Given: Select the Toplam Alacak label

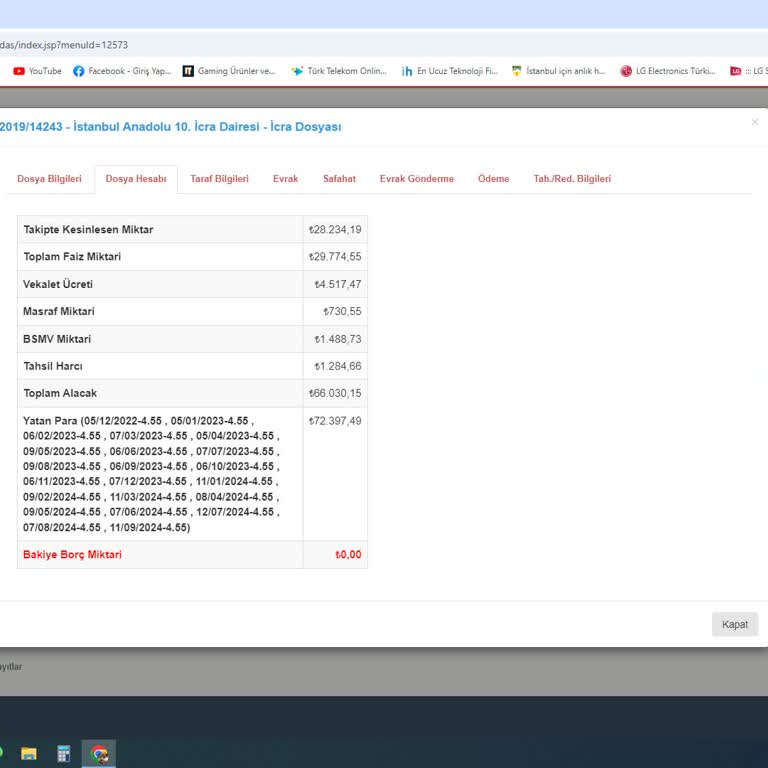Looking at the screenshot, I should 60,393.
